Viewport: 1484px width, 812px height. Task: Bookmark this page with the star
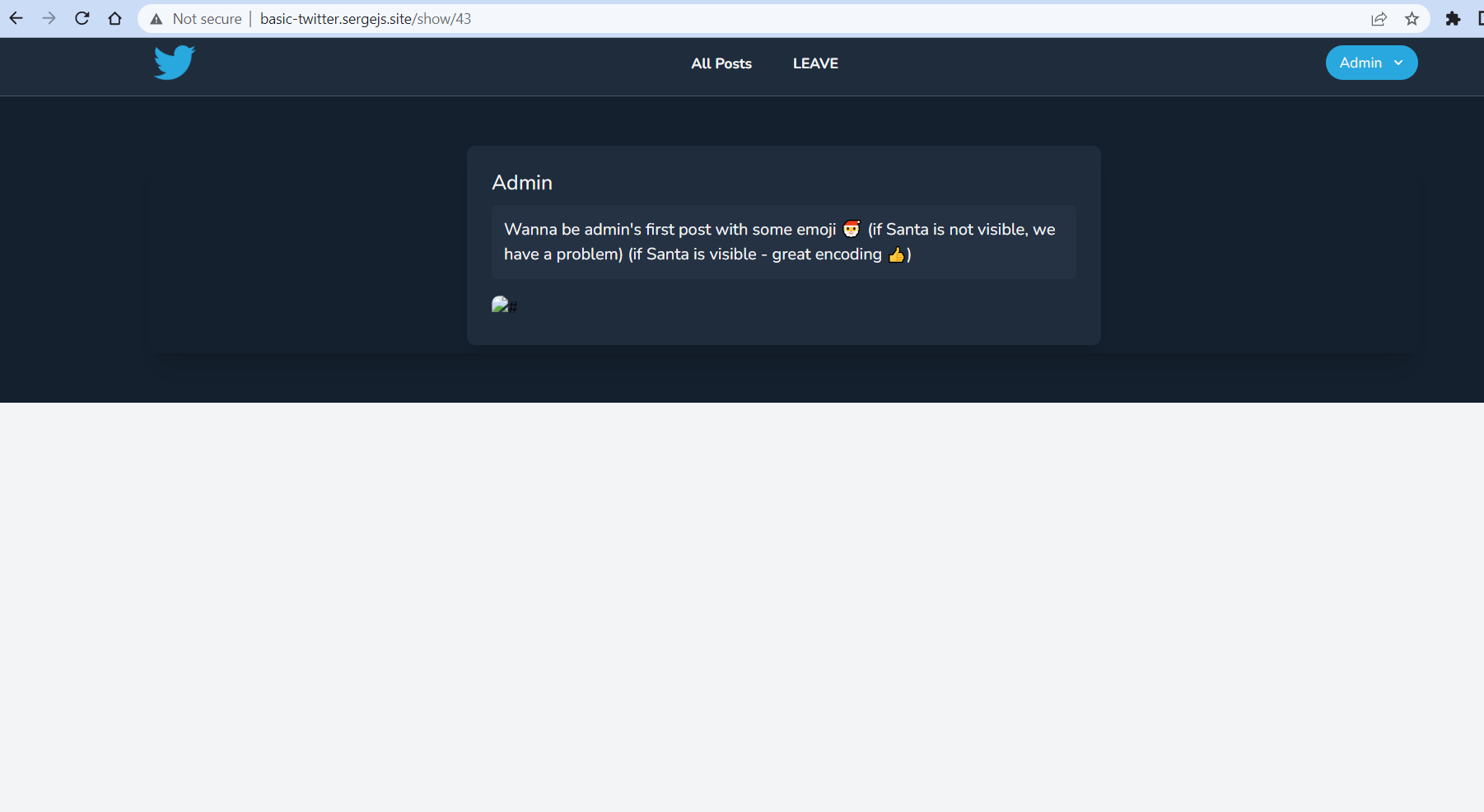[1412, 19]
